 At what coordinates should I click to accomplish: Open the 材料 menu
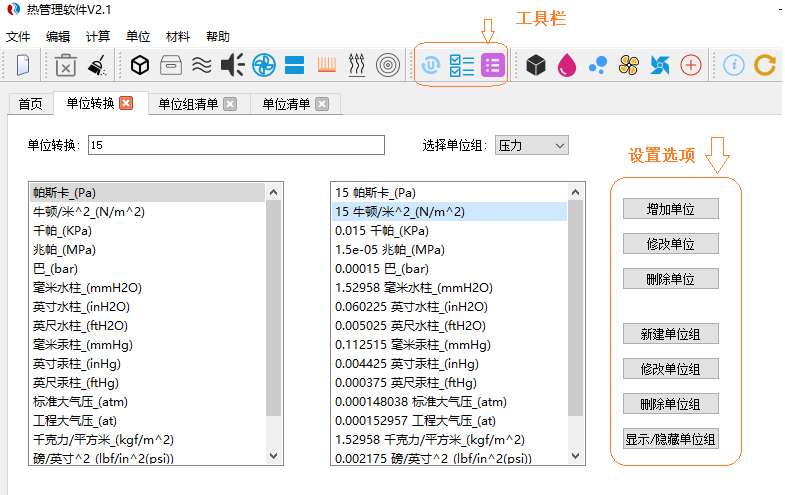(178, 37)
